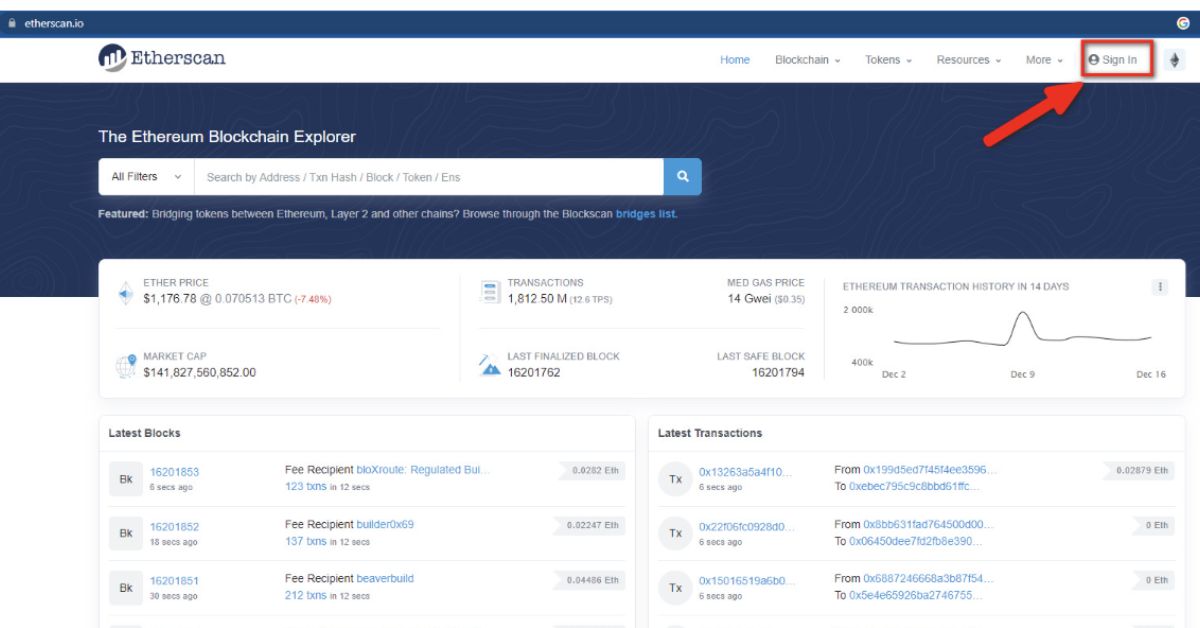Open sender address 0x8bb631fad764500d00...
1200x628 pixels.
(x=929, y=524)
